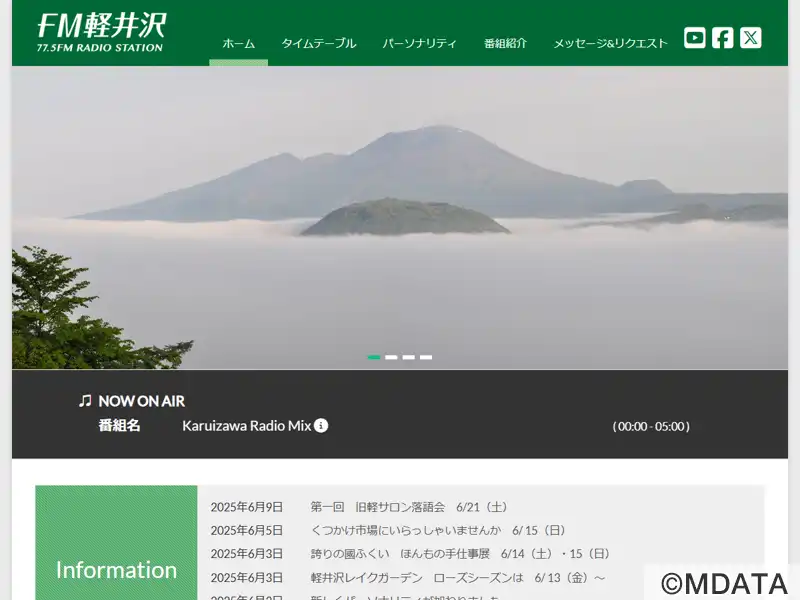
Task: Click the FM軽井沢 logo
Action: (102, 32)
